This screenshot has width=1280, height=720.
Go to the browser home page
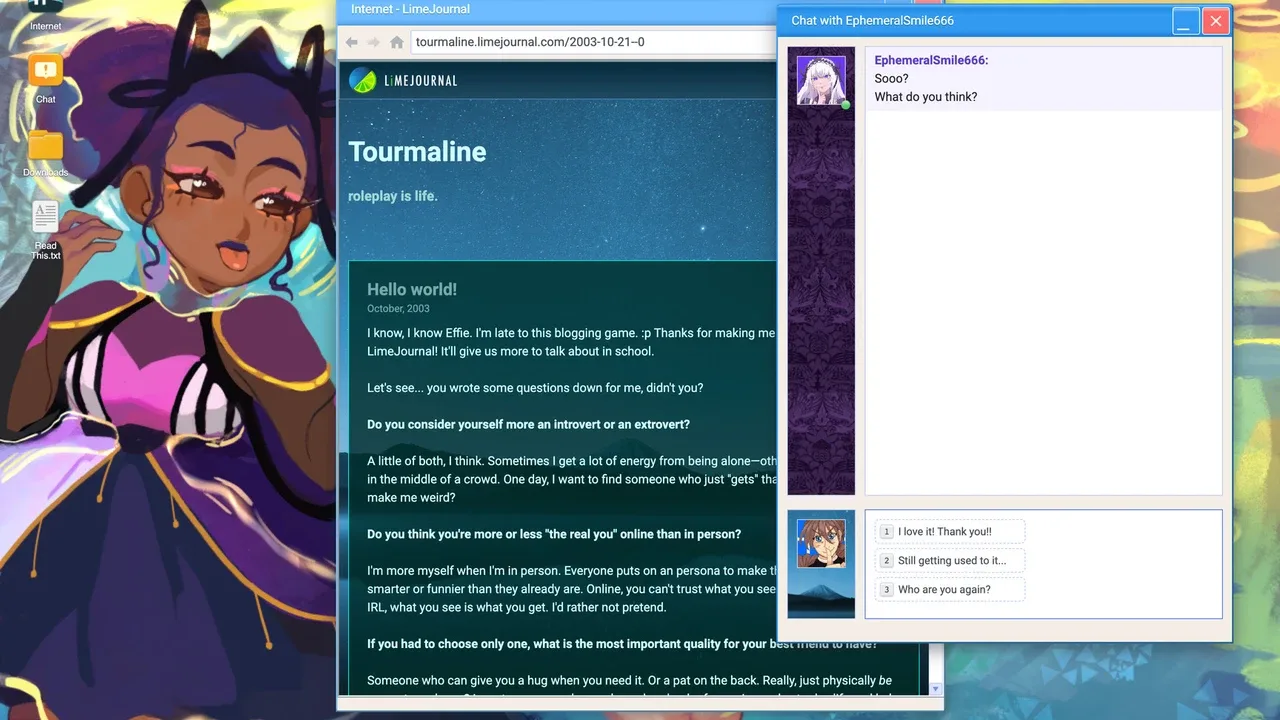[x=396, y=42]
